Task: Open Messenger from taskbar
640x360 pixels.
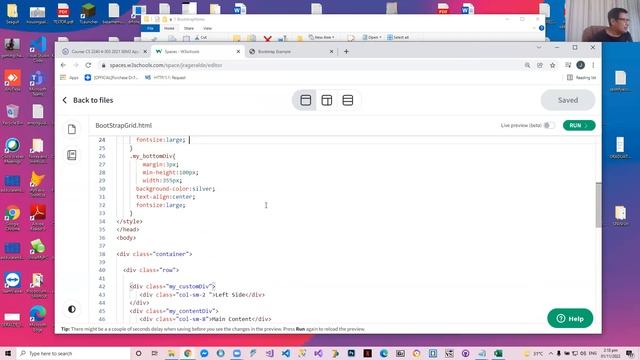Action: (204, 353)
